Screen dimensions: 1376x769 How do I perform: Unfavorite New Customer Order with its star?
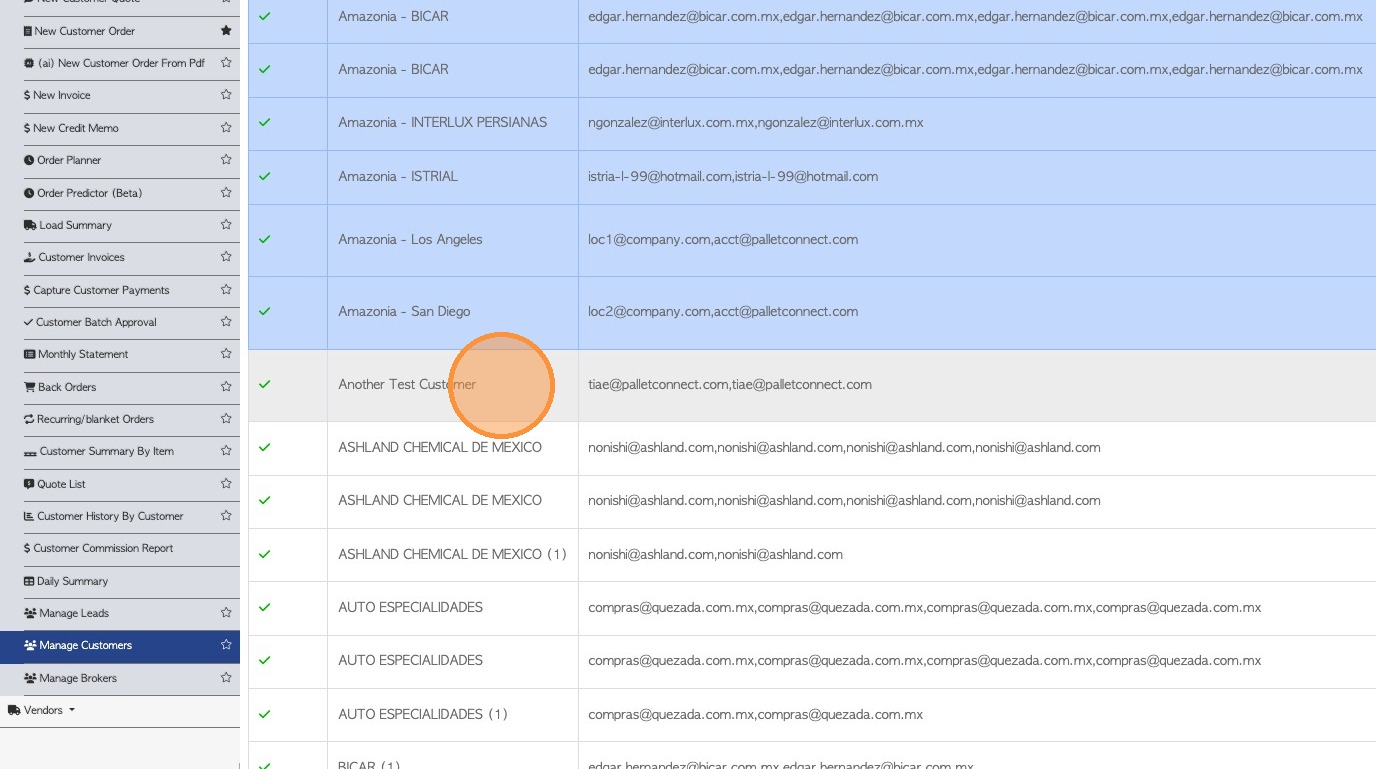pyautogui.click(x=226, y=31)
